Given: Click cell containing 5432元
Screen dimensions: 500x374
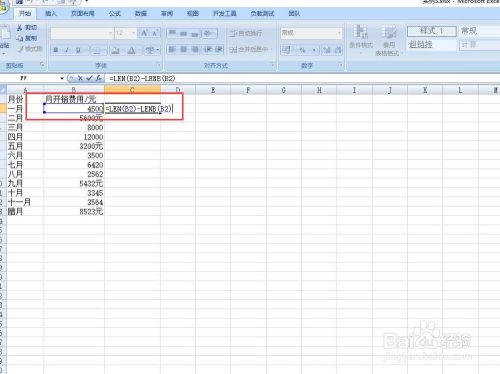Looking at the screenshot, I should (74, 183).
